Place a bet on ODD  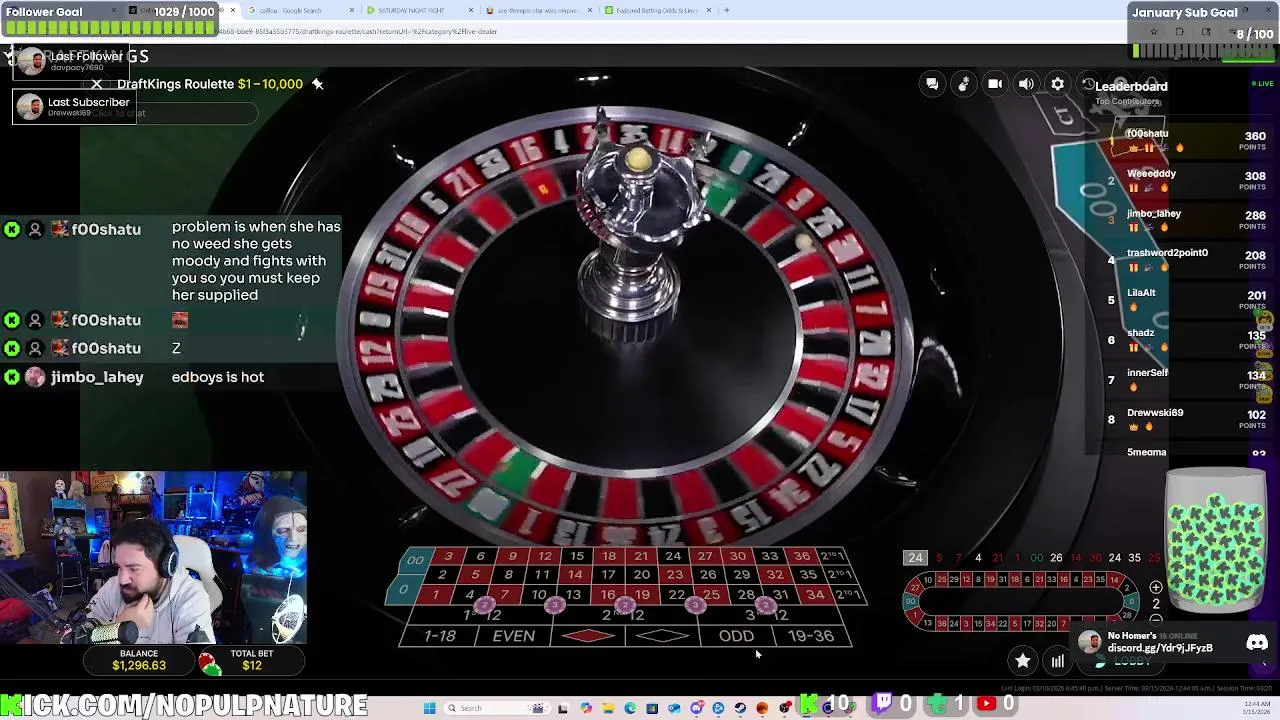tap(736, 636)
